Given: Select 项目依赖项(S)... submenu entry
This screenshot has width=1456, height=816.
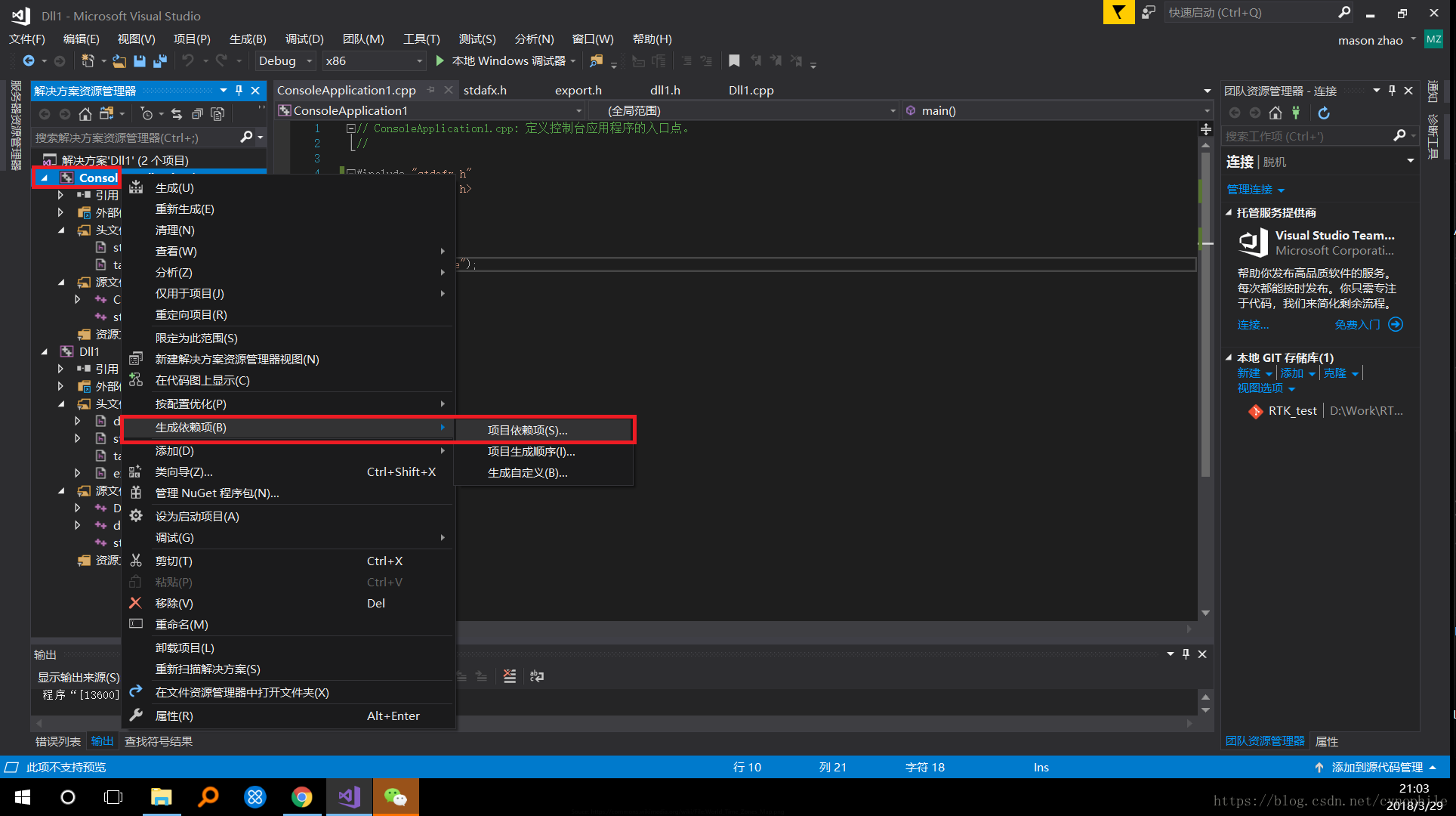Looking at the screenshot, I should click(544, 430).
